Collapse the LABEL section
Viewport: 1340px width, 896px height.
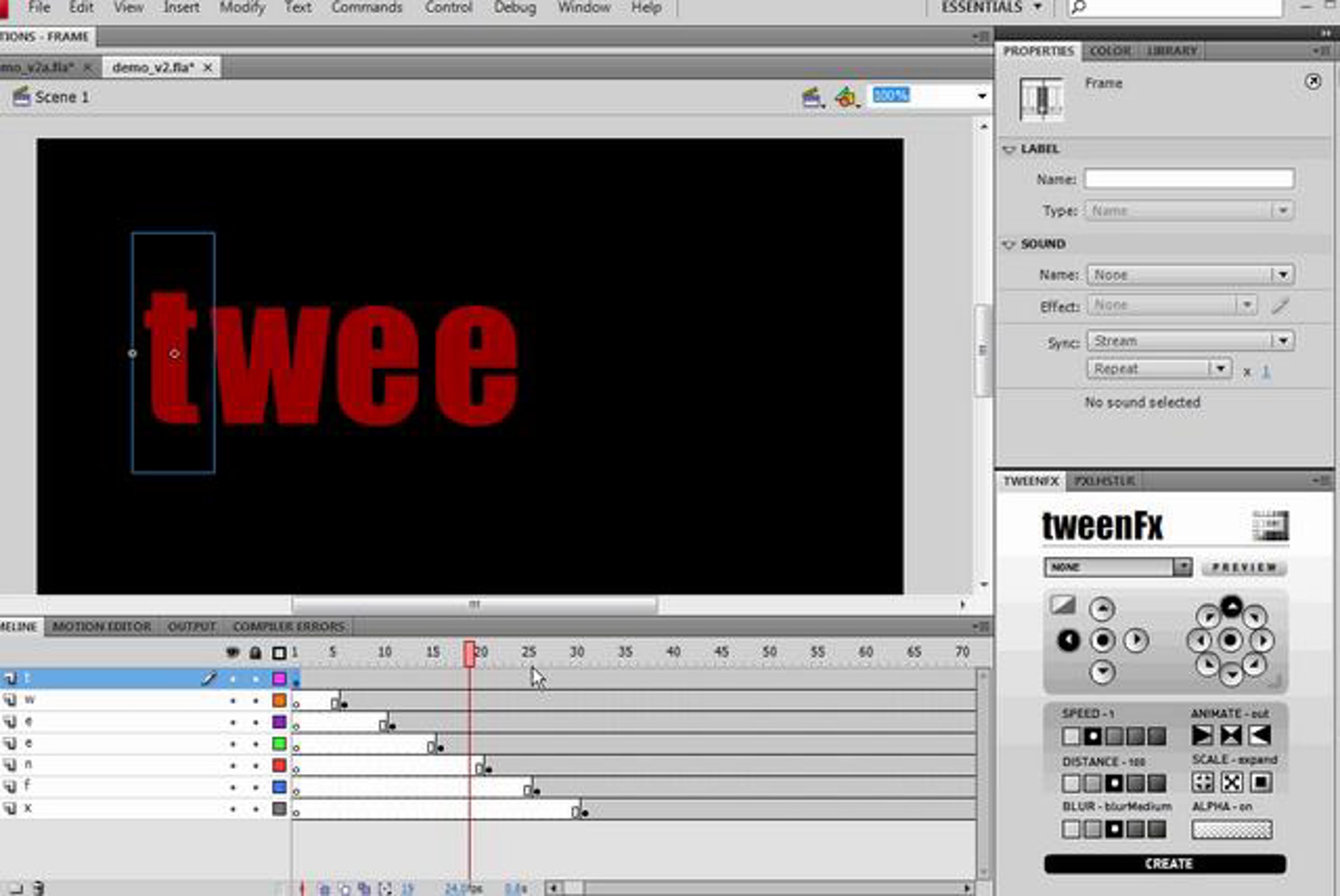(1008, 149)
